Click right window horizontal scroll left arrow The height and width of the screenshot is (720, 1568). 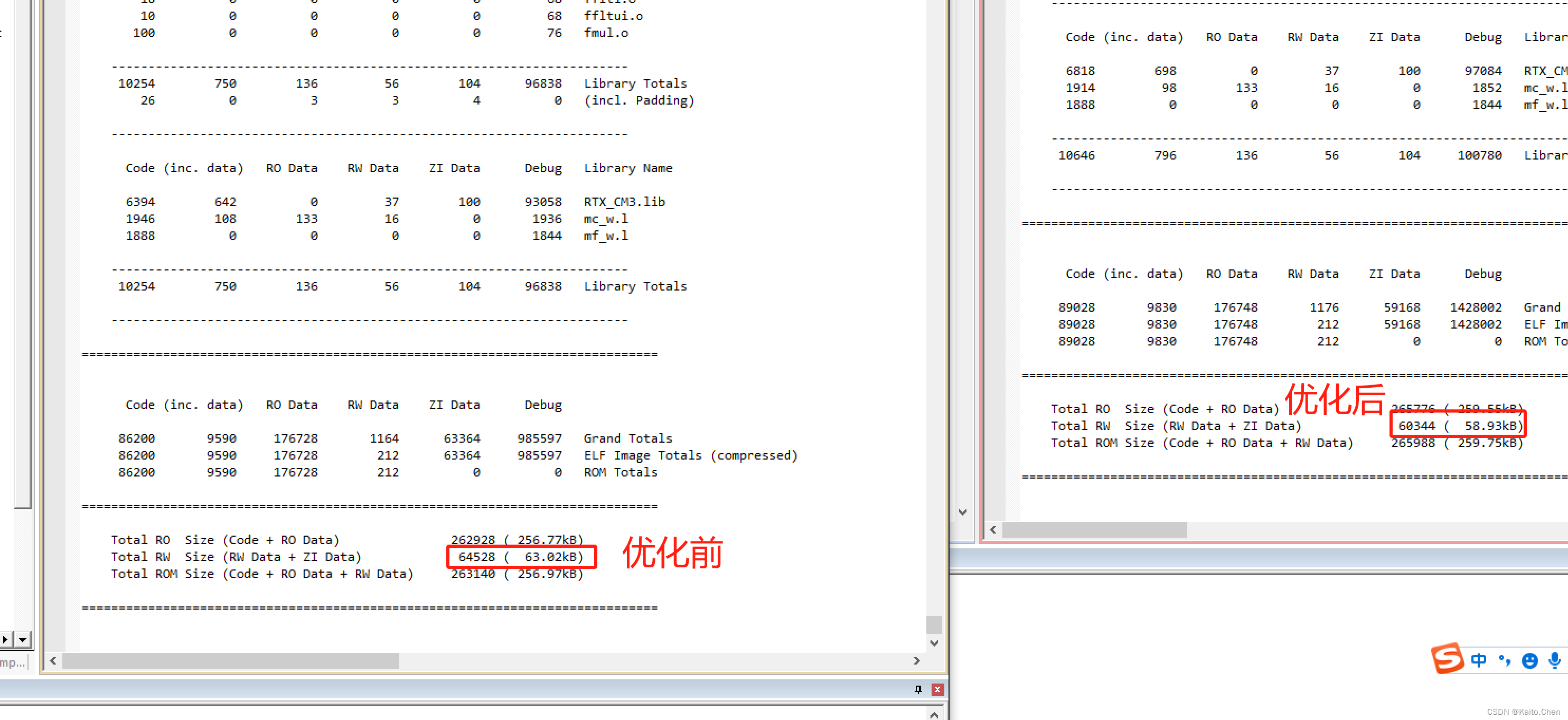pos(993,530)
